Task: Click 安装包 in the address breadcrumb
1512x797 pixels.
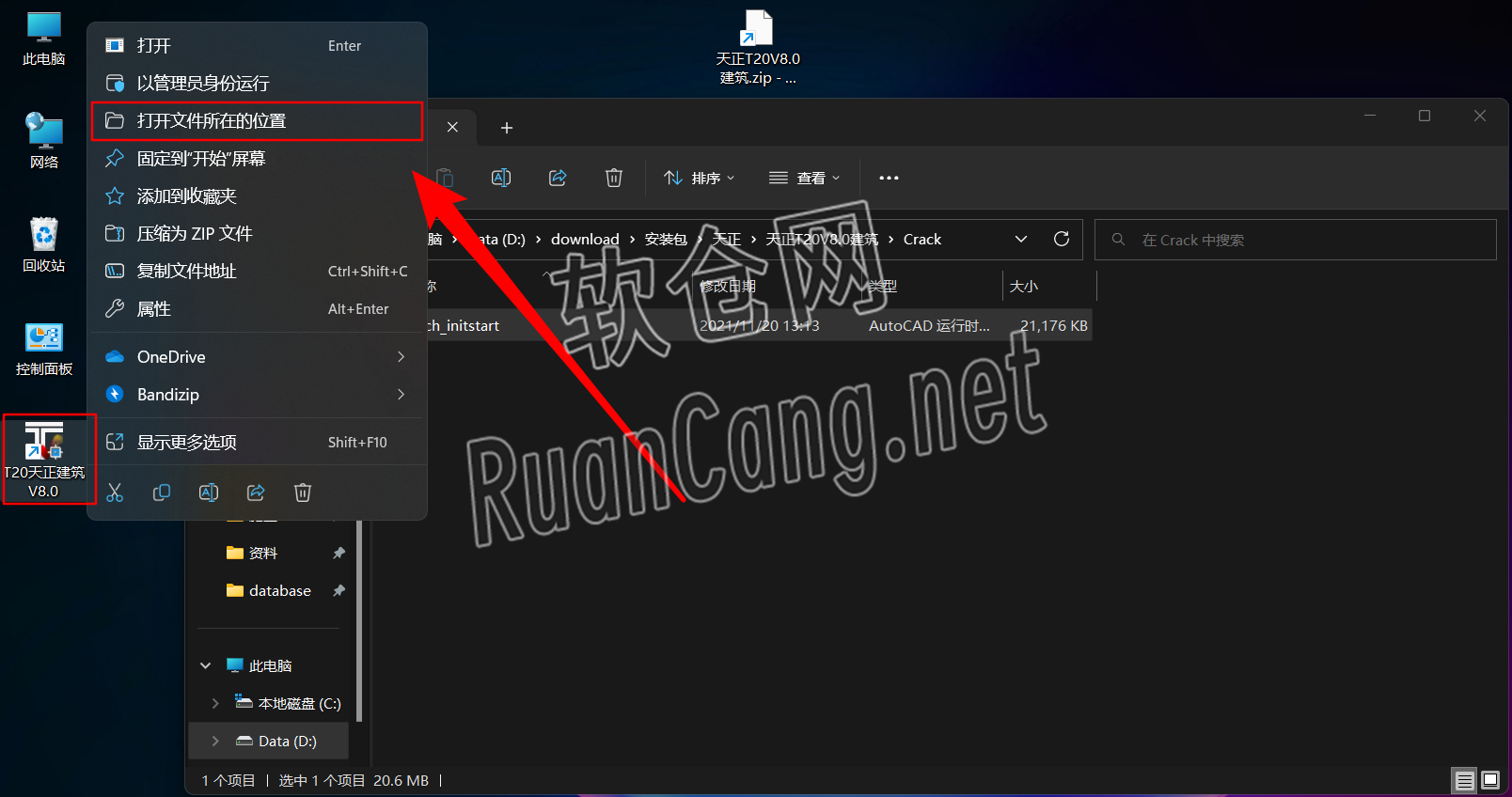Action: pos(666,240)
